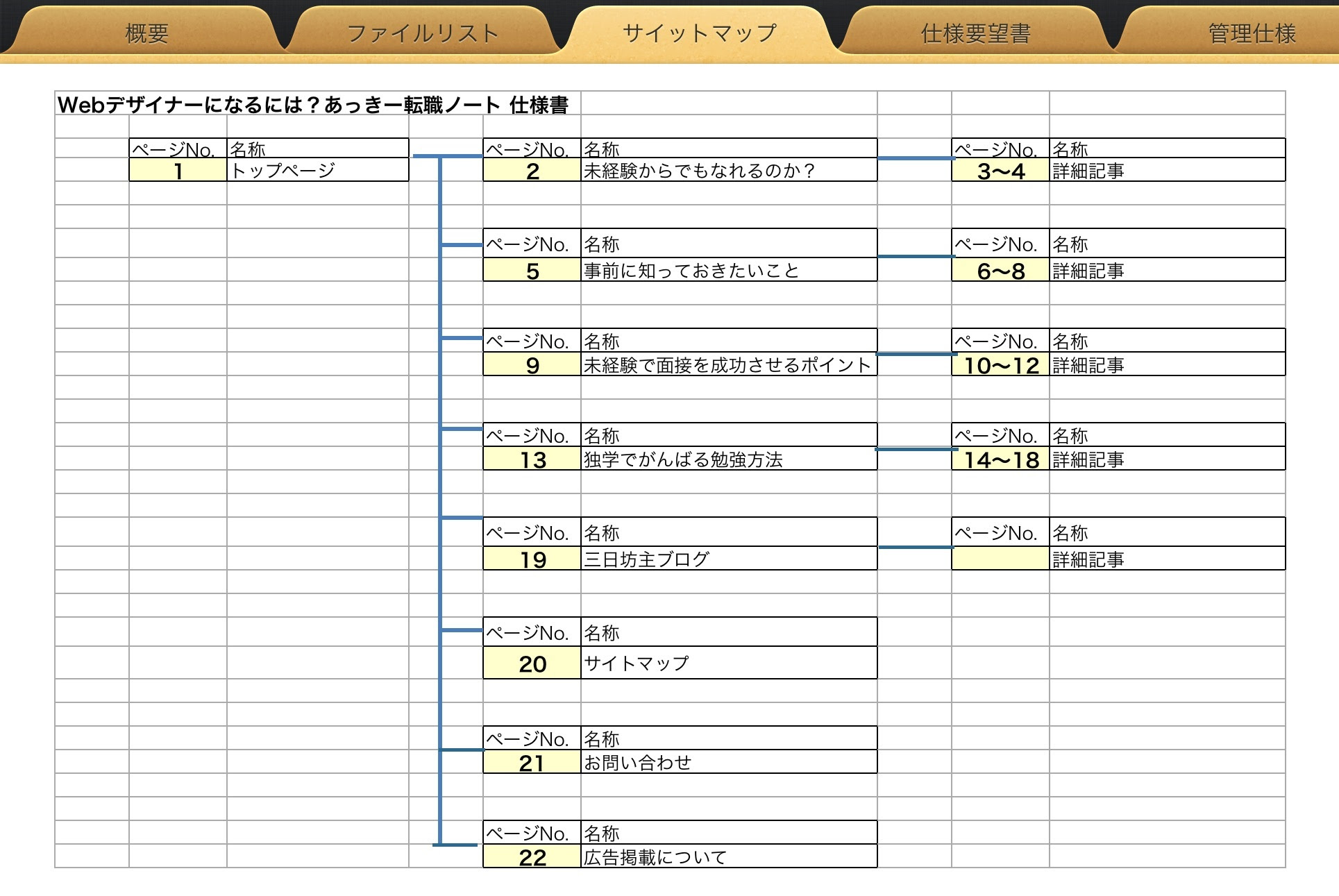Select the 事前に知っておきたいこと cell

tap(729, 270)
